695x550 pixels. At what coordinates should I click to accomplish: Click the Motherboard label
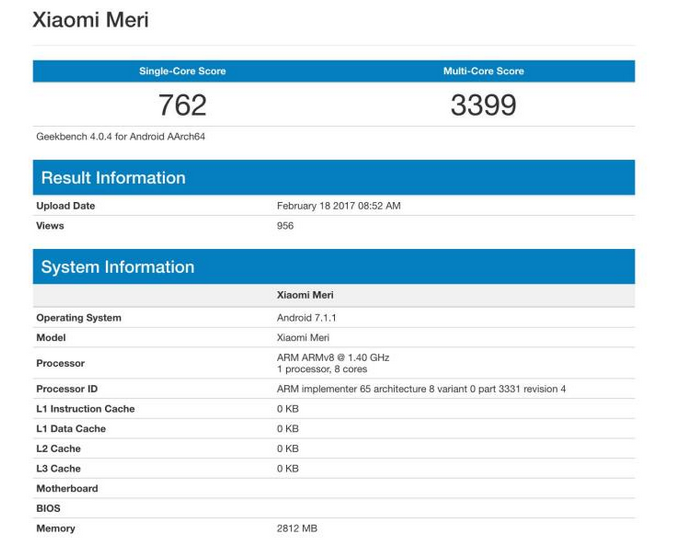pyautogui.click(x=67, y=488)
